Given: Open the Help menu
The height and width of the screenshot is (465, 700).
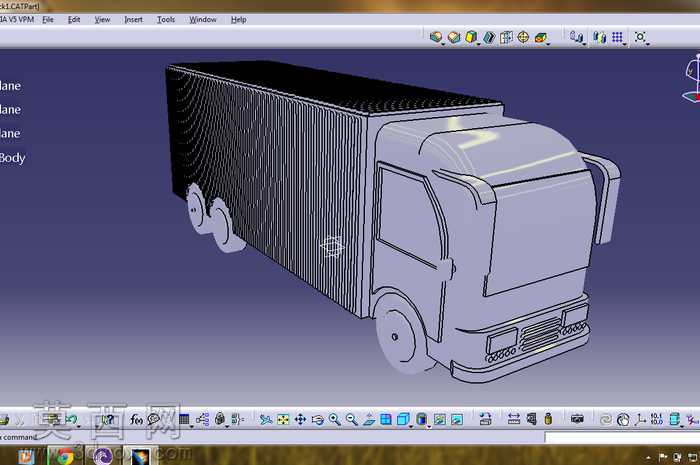Looking at the screenshot, I should coord(238,20).
